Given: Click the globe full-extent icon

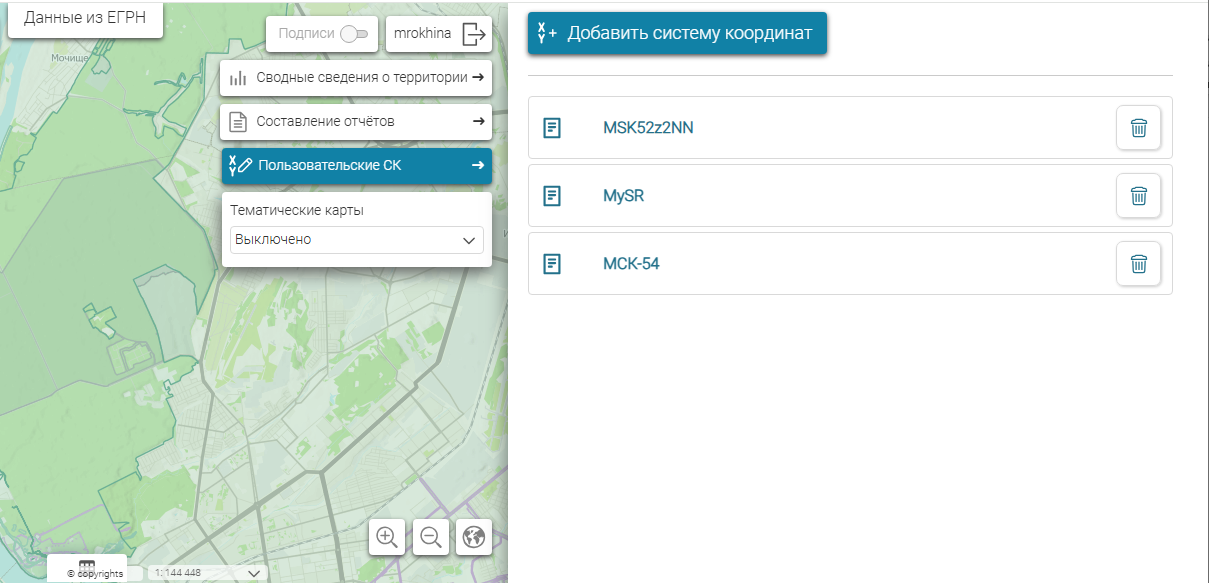Looking at the screenshot, I should [474, 537].
